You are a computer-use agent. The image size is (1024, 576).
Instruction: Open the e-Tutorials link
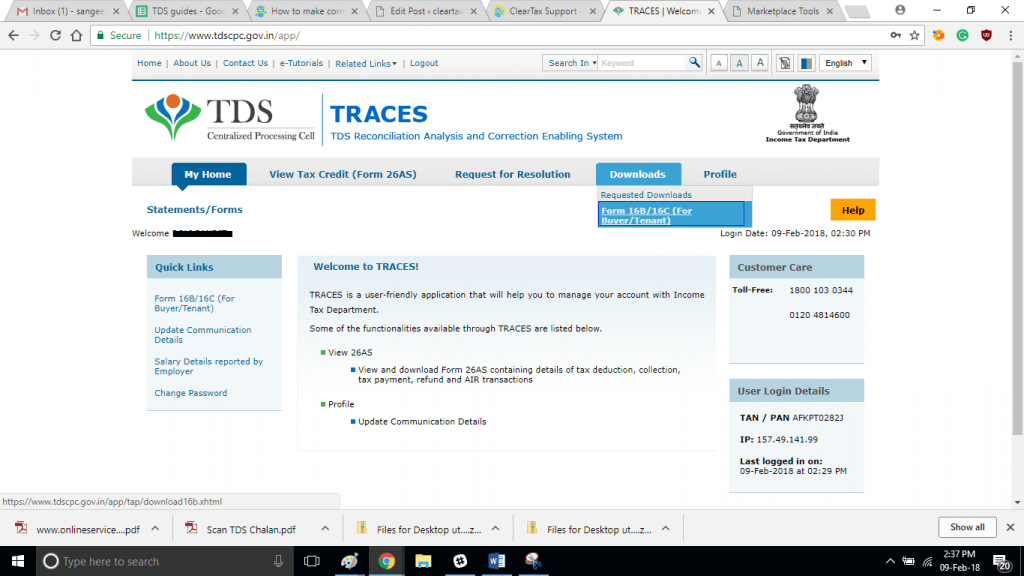(x=301, y=63)
